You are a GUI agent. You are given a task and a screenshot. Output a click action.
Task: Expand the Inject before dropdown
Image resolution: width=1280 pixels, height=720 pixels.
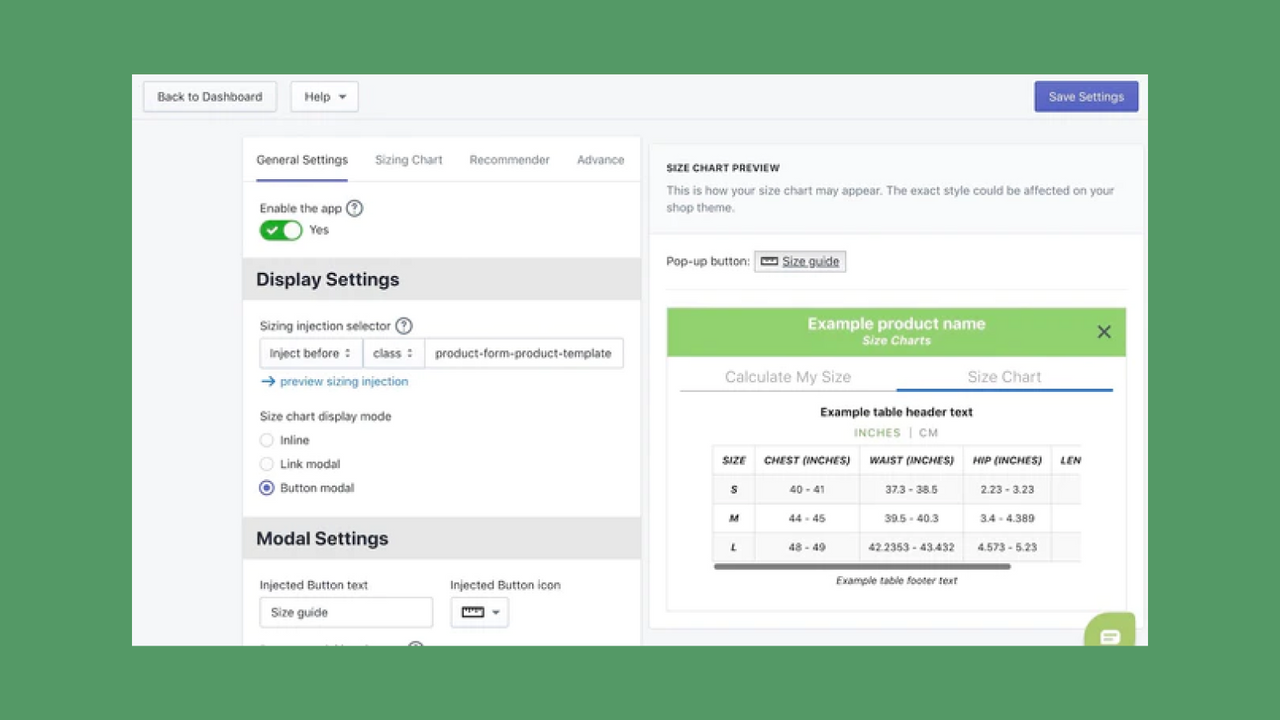(310, 353)
